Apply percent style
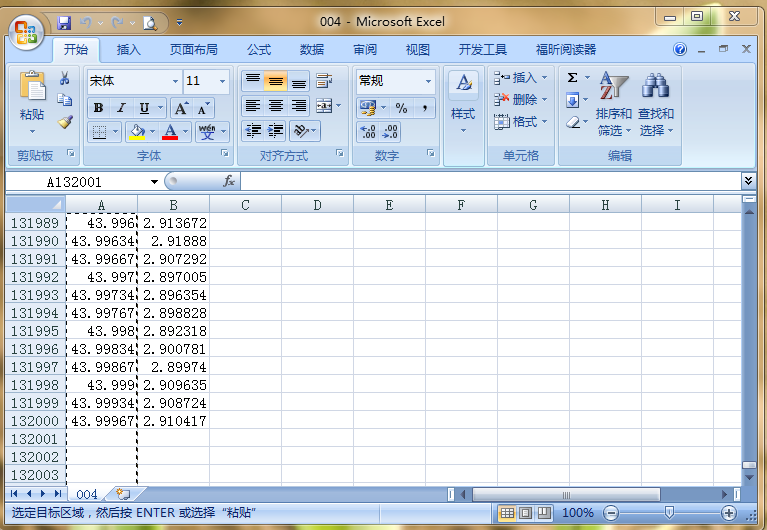Image resolution: width=767 pixels, height=530 pixels. 401,108
